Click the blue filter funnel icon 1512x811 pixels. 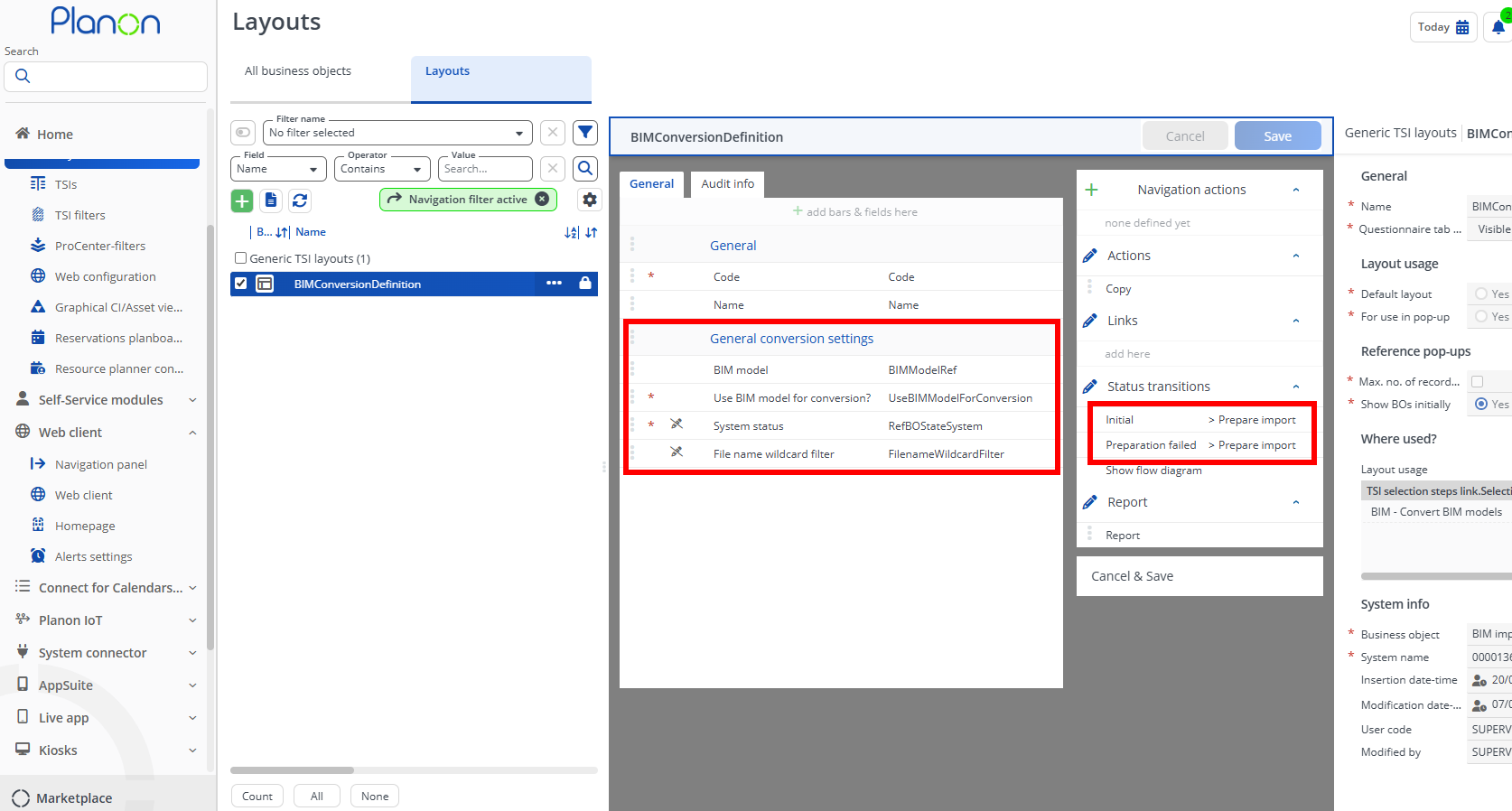coord(585,133)
